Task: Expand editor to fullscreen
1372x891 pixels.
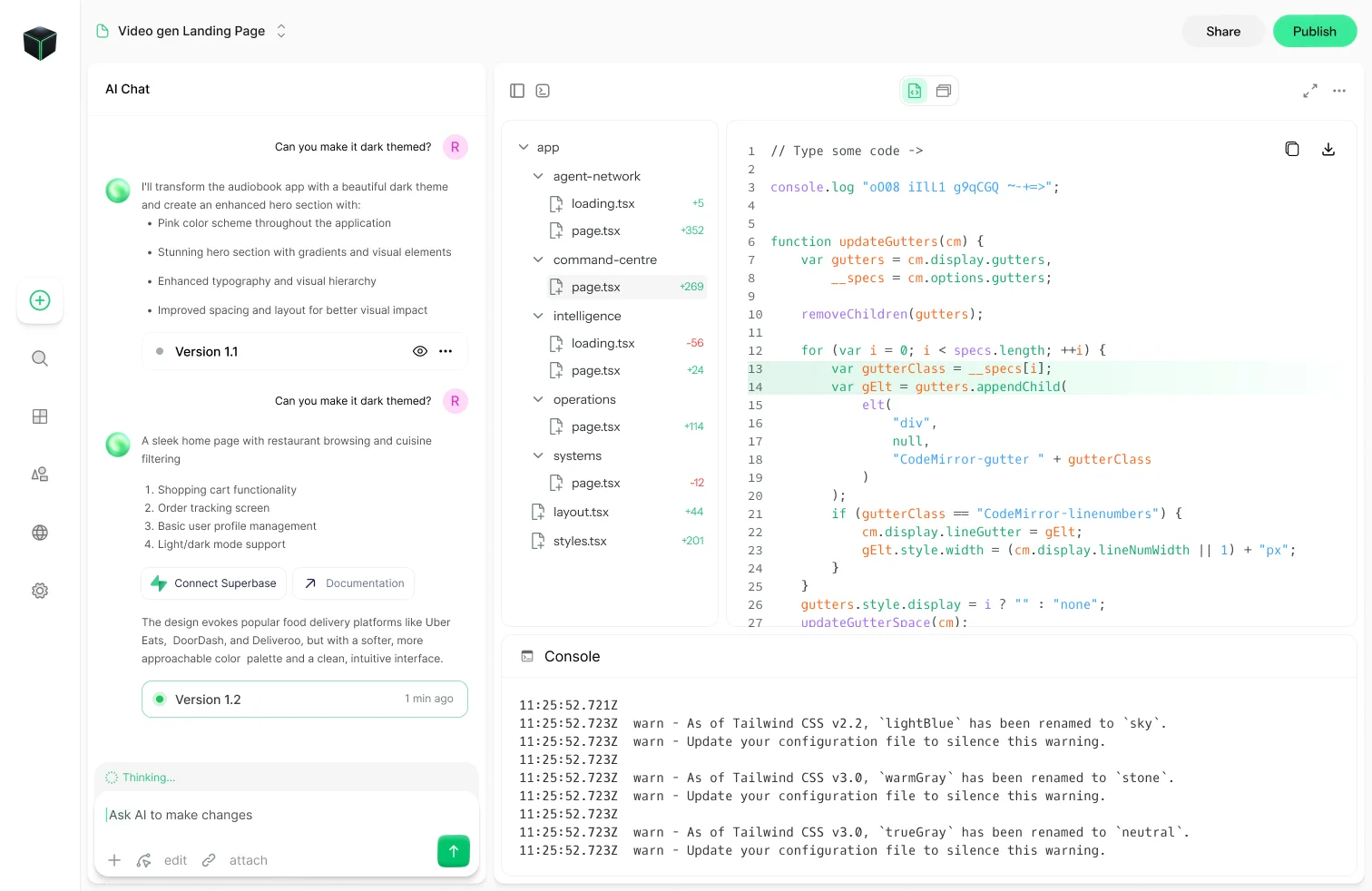Action: [x=1310, y=91]
